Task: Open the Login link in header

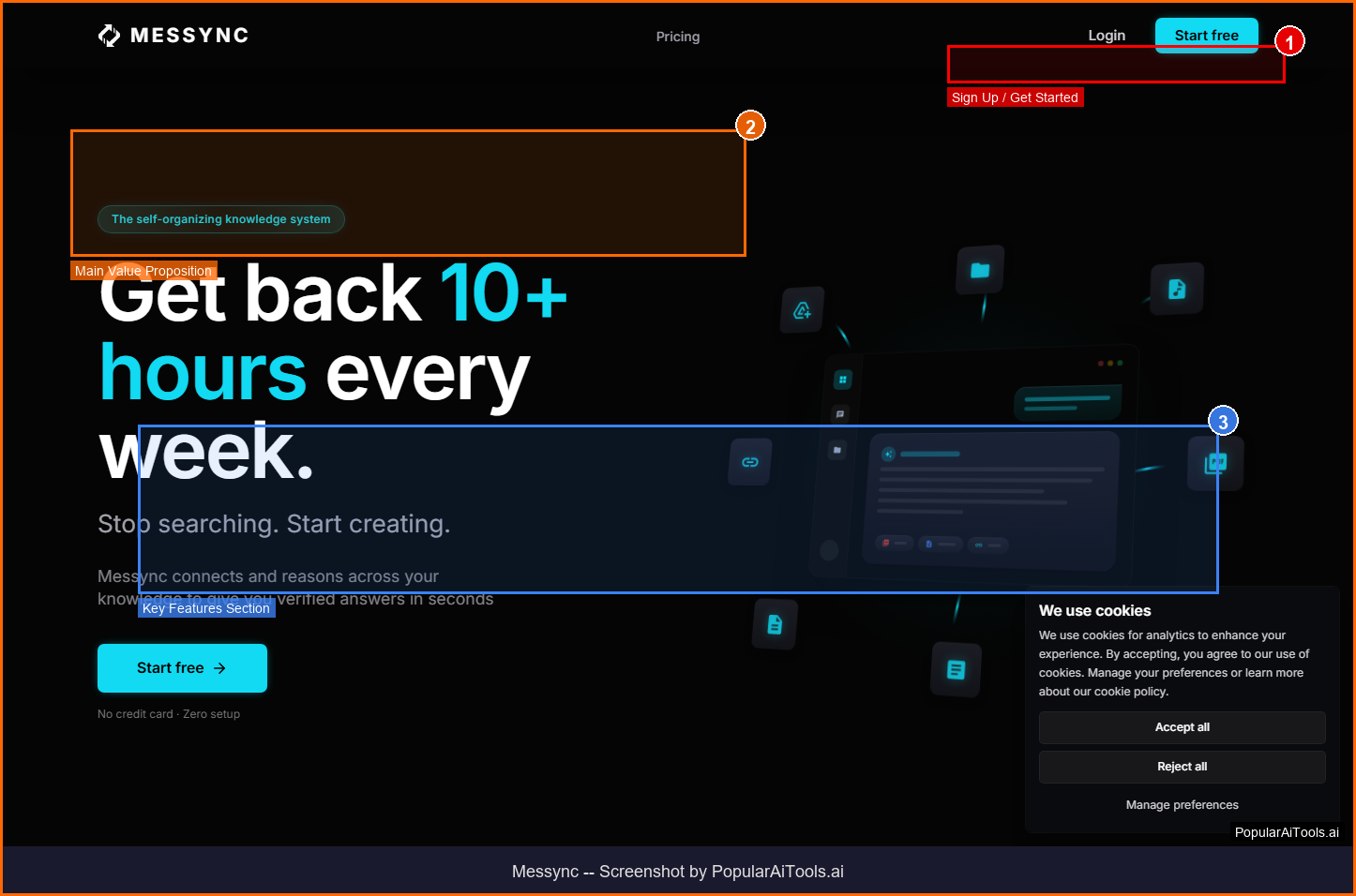Action: [1106, 36]
